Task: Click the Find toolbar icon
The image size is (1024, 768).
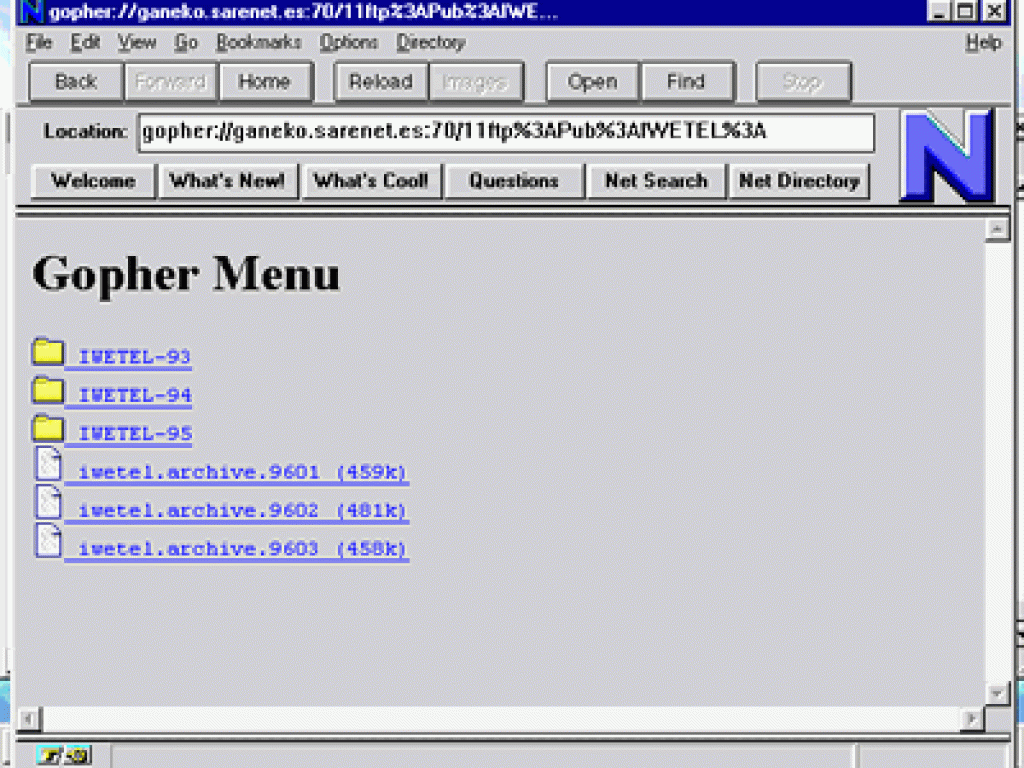Action: [x=687, y=81]
